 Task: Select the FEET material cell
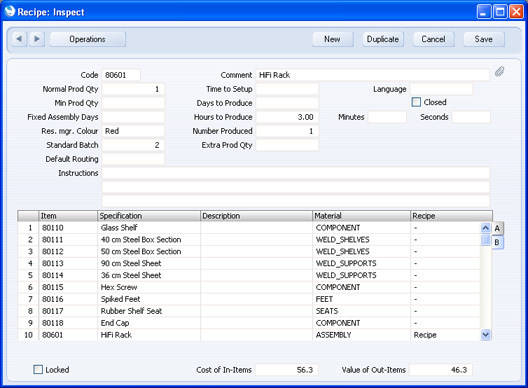[x=361, y=299]
